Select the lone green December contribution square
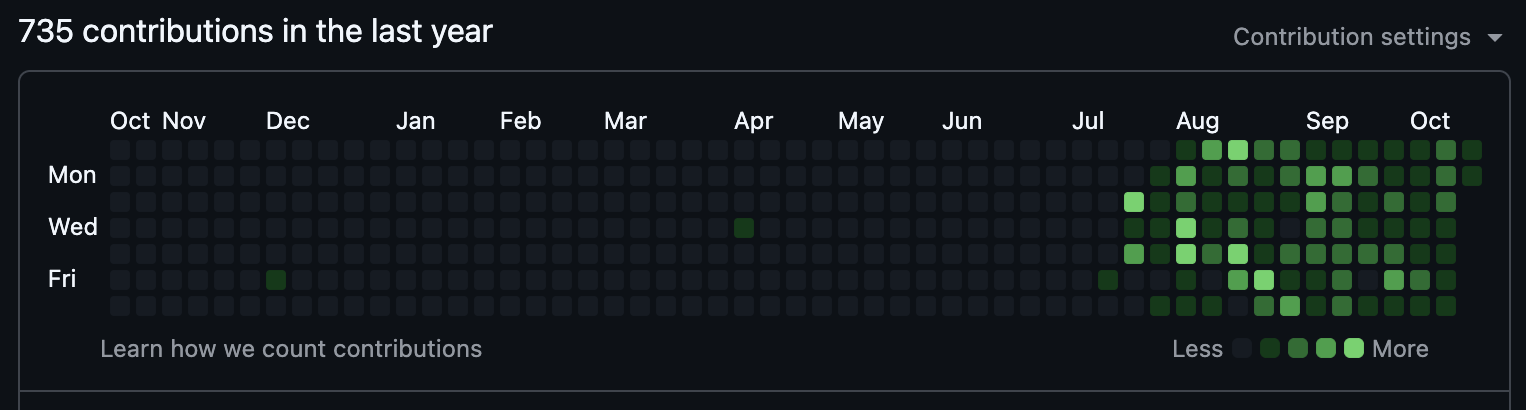 pos(276,279)
